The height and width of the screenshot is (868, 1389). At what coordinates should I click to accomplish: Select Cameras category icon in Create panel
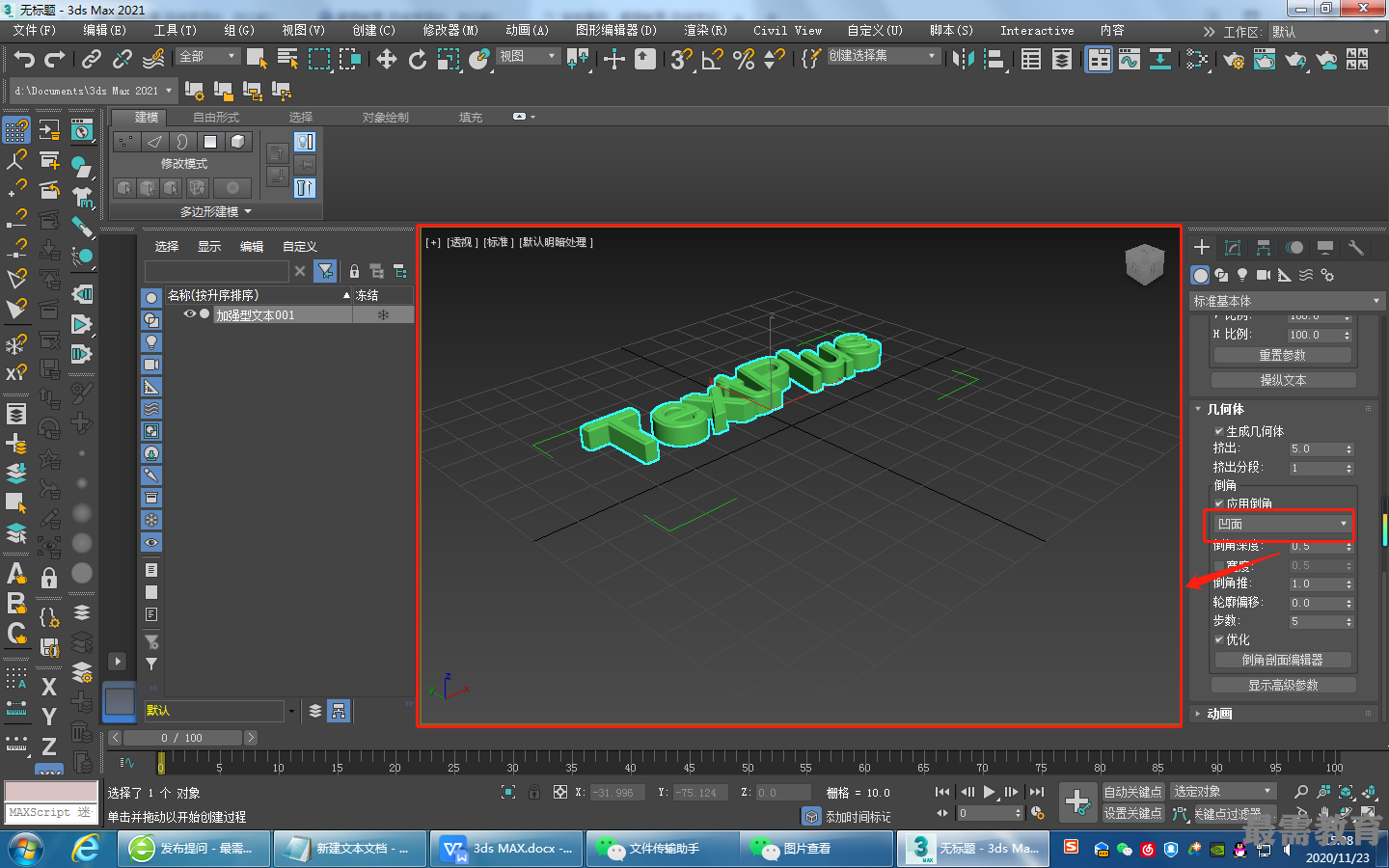pyautogui.click(x=1264, y=275)
